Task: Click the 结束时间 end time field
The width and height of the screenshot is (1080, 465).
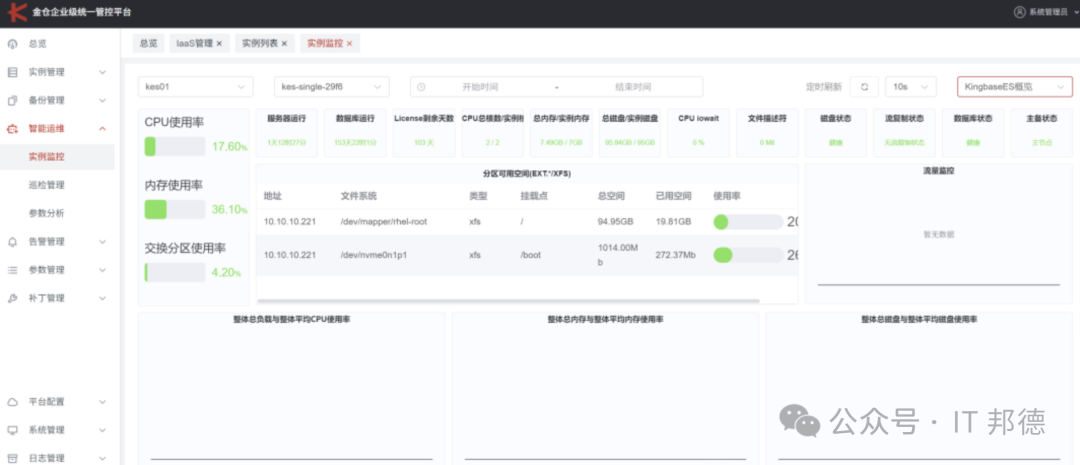Action: (x=633, y=87)
